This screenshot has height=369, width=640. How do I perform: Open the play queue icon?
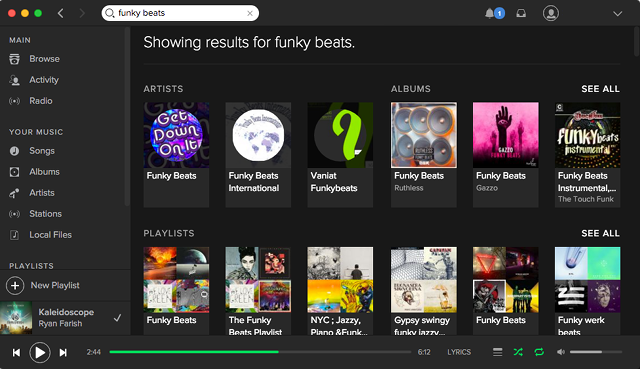point(498,352)
